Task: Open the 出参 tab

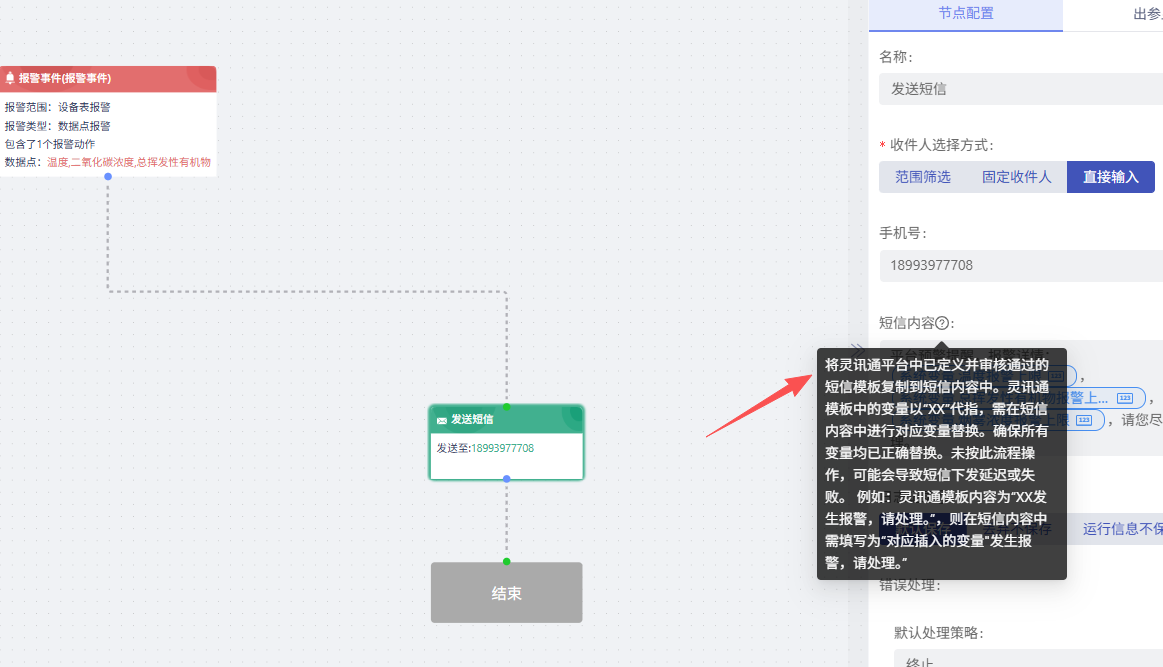Action: (1145, 14)
